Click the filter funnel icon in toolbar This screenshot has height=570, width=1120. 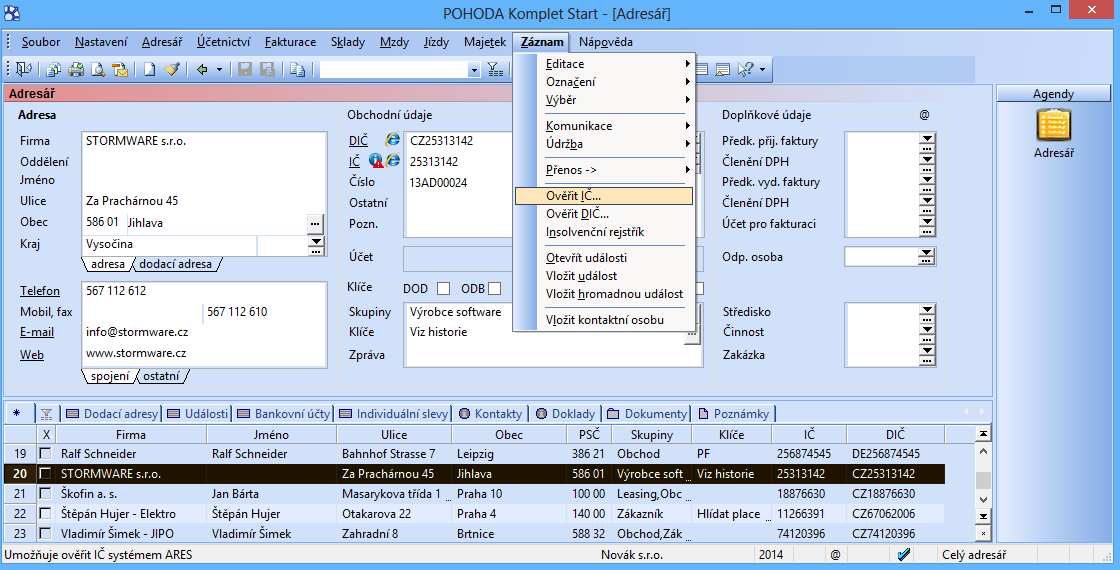495,69
